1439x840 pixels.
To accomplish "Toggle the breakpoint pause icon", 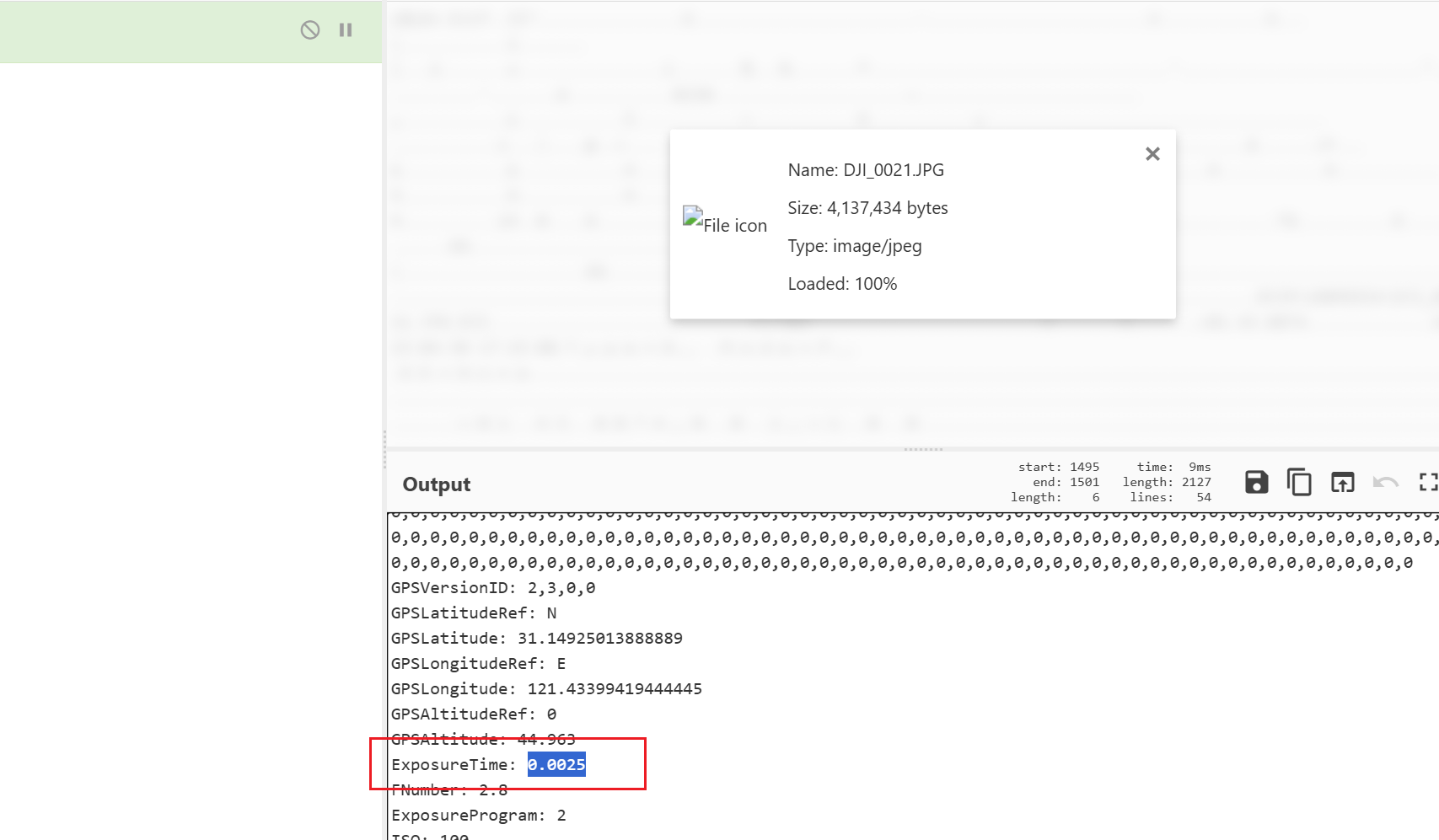I will click(346, 30).
